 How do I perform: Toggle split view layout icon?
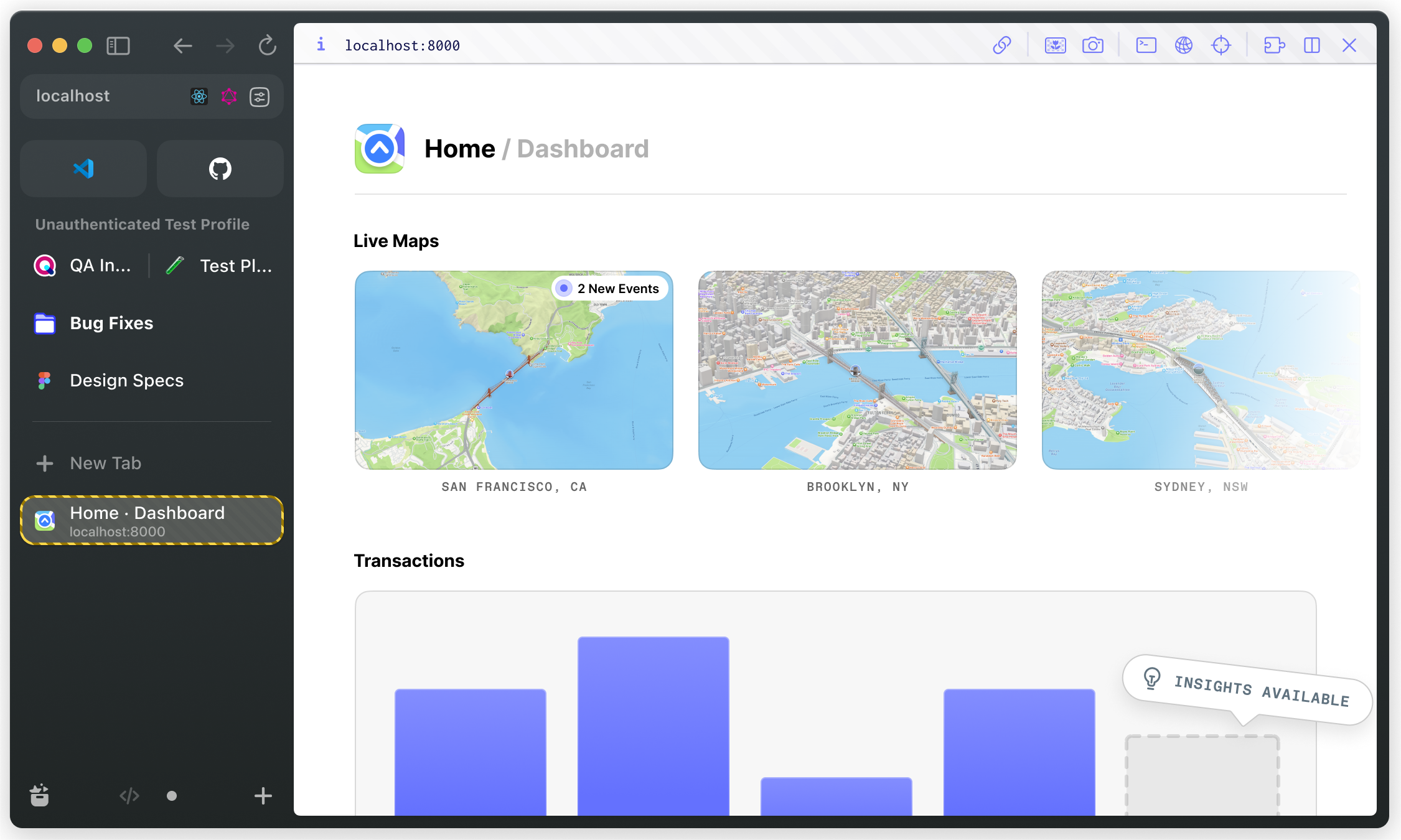point(1312,45)
